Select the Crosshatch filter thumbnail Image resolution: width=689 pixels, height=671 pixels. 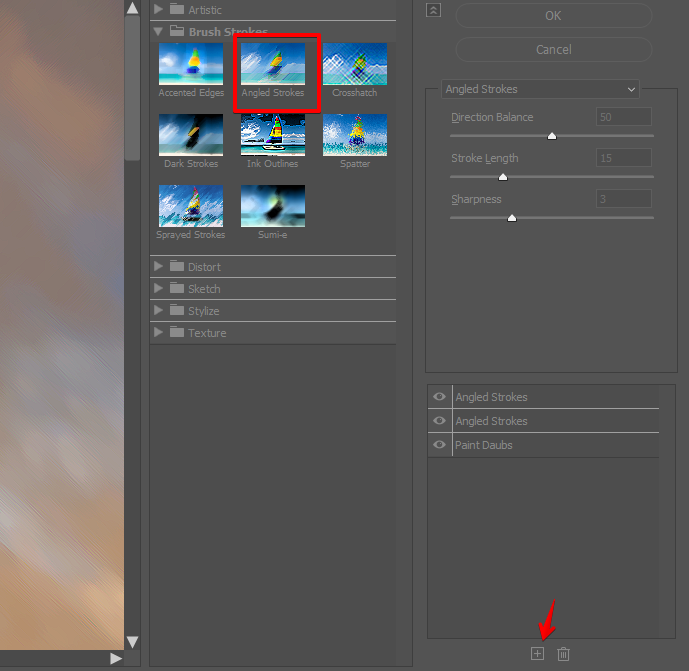pos(355,64)
